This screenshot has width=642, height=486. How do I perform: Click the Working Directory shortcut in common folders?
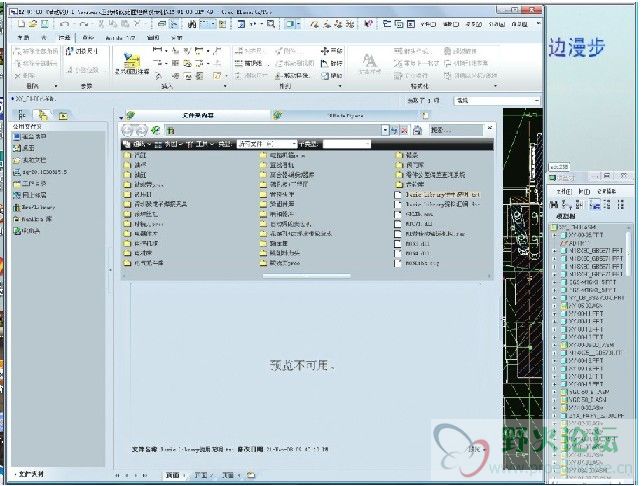[x=30, y=183]
